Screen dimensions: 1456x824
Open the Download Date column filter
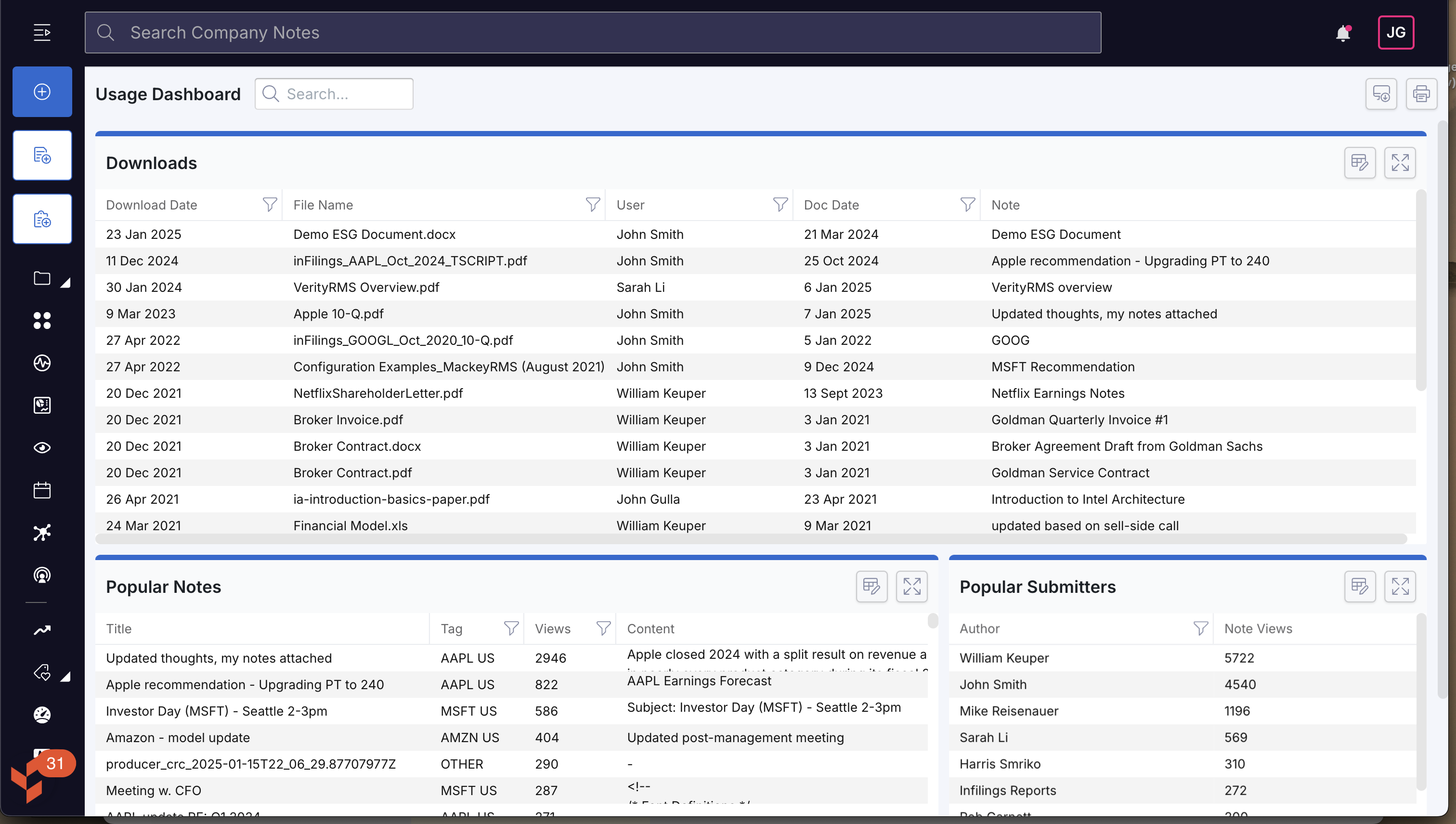pyautogui.click(x=270, y=205)
